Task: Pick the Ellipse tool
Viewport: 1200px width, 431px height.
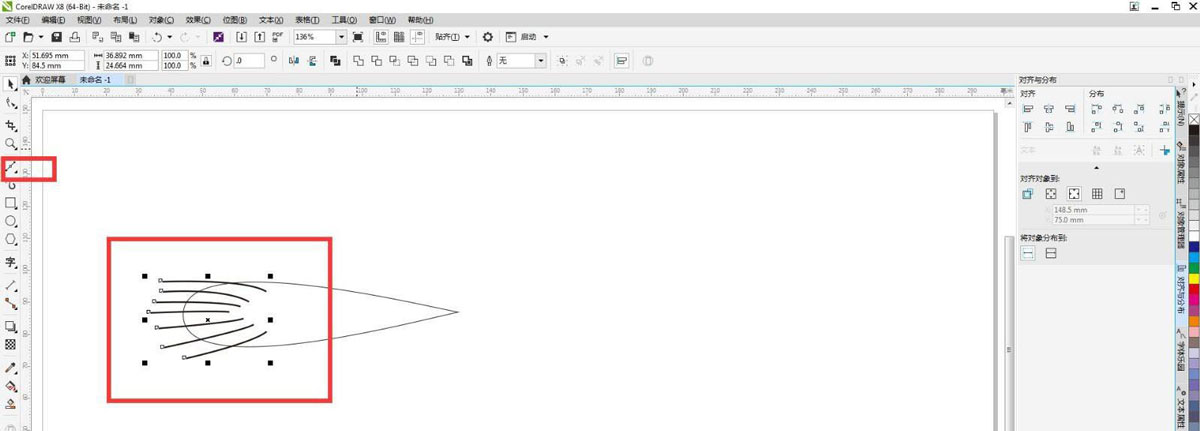Action: [11, 221]
